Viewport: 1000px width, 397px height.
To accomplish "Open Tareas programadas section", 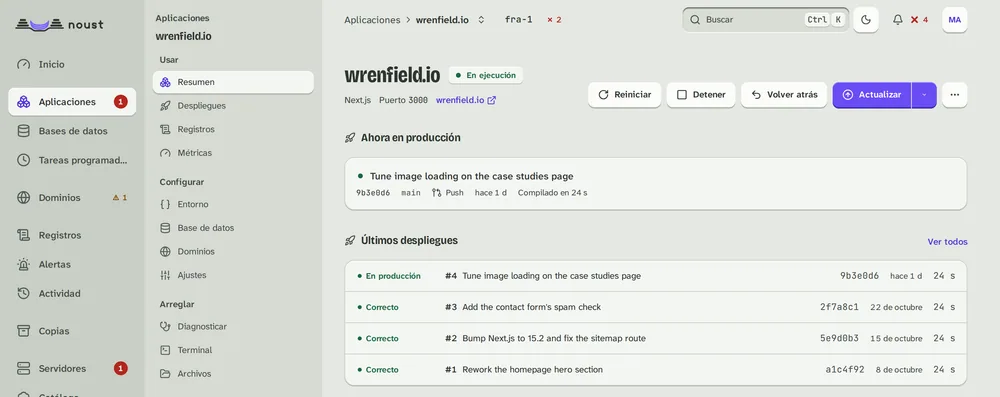I will click(x=72, y=160).
